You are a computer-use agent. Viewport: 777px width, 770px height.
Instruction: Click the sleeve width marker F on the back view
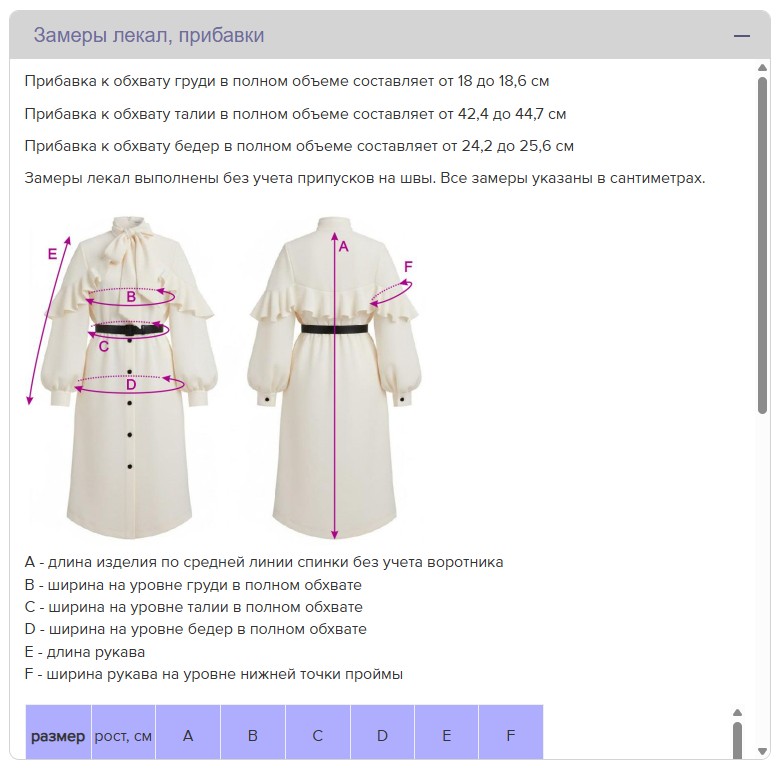coord(408,266)
